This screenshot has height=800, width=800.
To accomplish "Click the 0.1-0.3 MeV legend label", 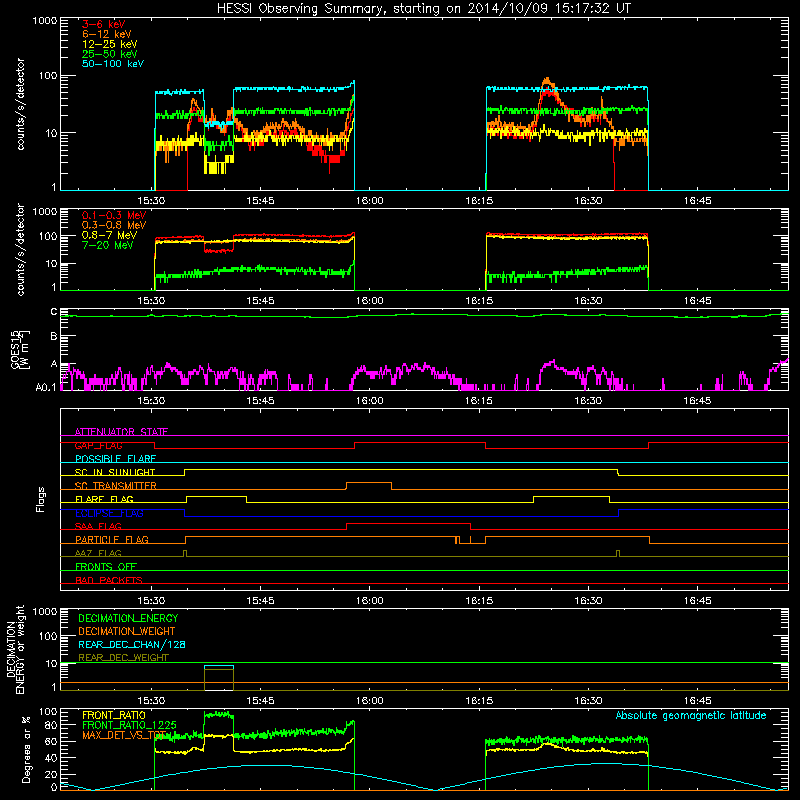I will tap(114, 215).
